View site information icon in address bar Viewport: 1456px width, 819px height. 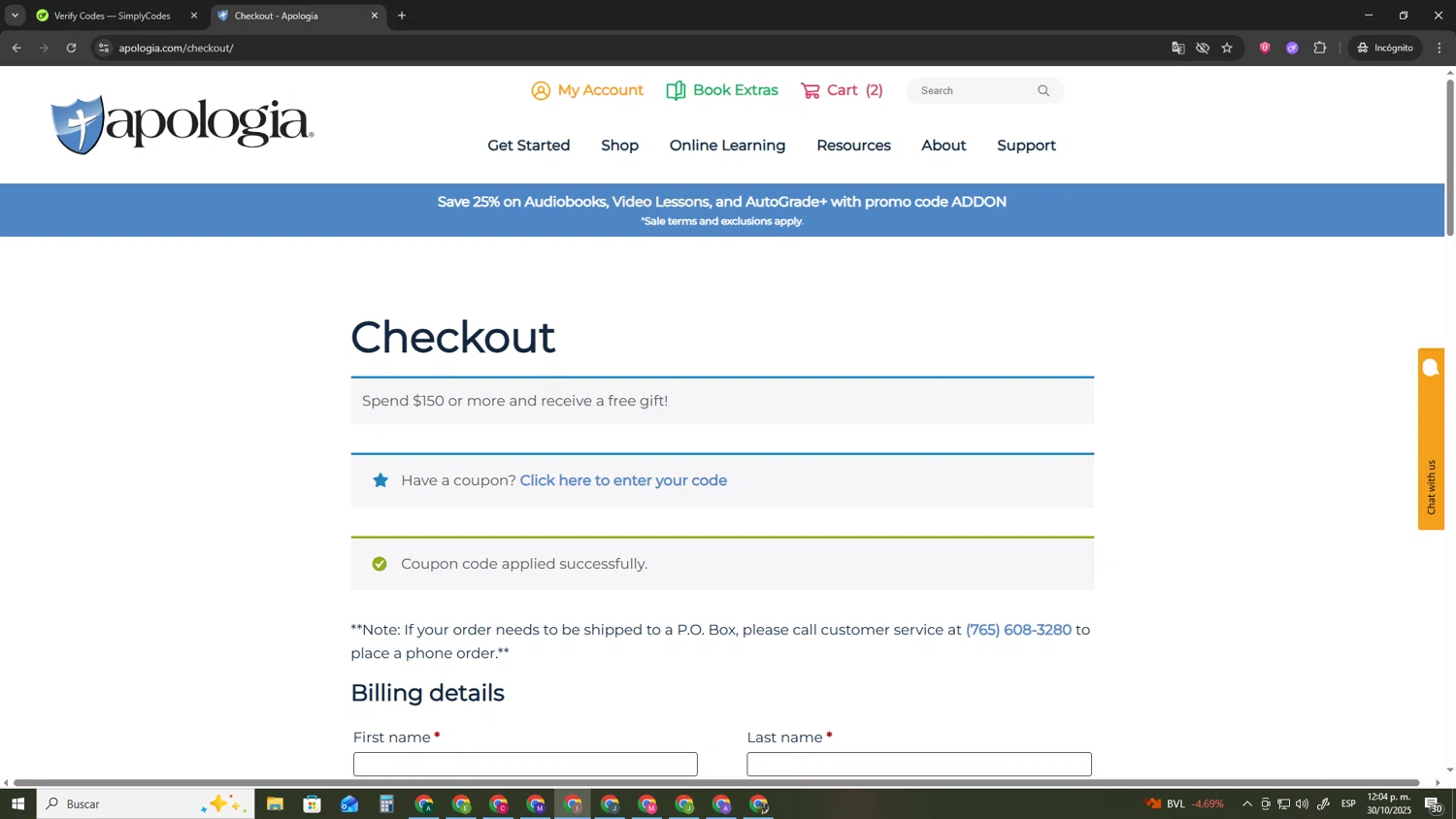(104, 48)
